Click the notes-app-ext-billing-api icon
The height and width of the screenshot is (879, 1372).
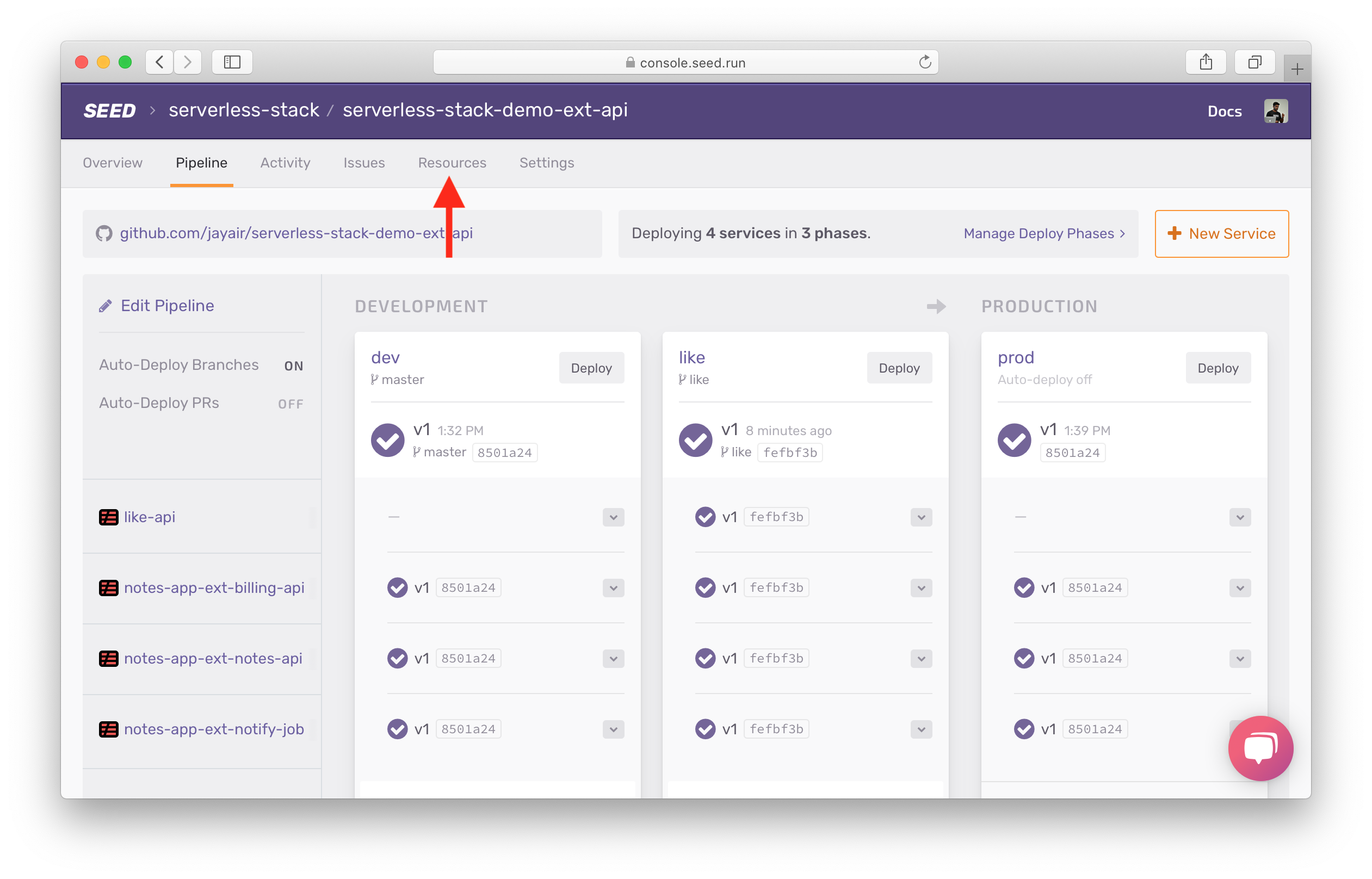109,588
